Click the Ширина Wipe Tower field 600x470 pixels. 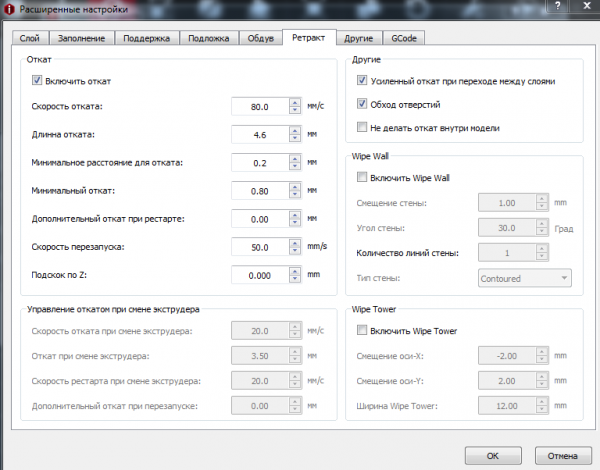pyautogui.click(x=507, y=406)
